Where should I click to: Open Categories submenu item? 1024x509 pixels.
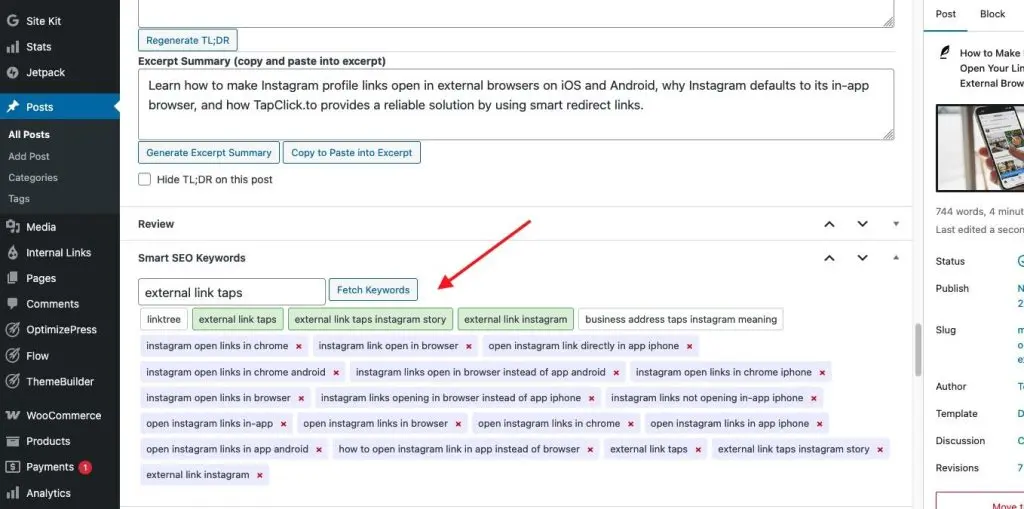coord(33,178)
